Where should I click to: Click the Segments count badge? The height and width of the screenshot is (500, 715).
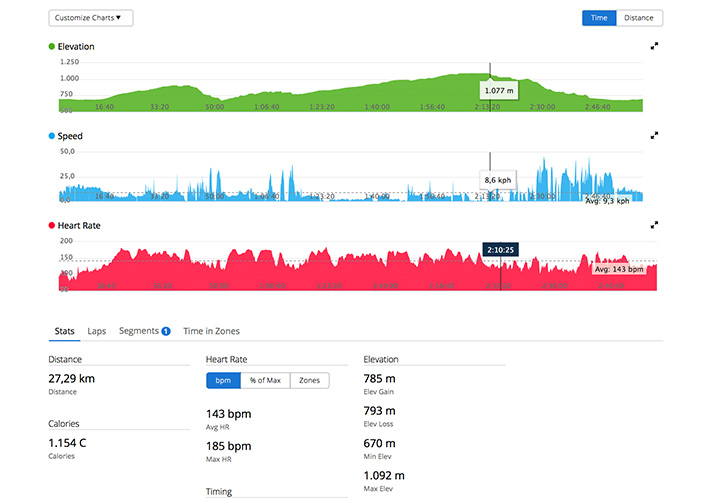coord(166,331)
